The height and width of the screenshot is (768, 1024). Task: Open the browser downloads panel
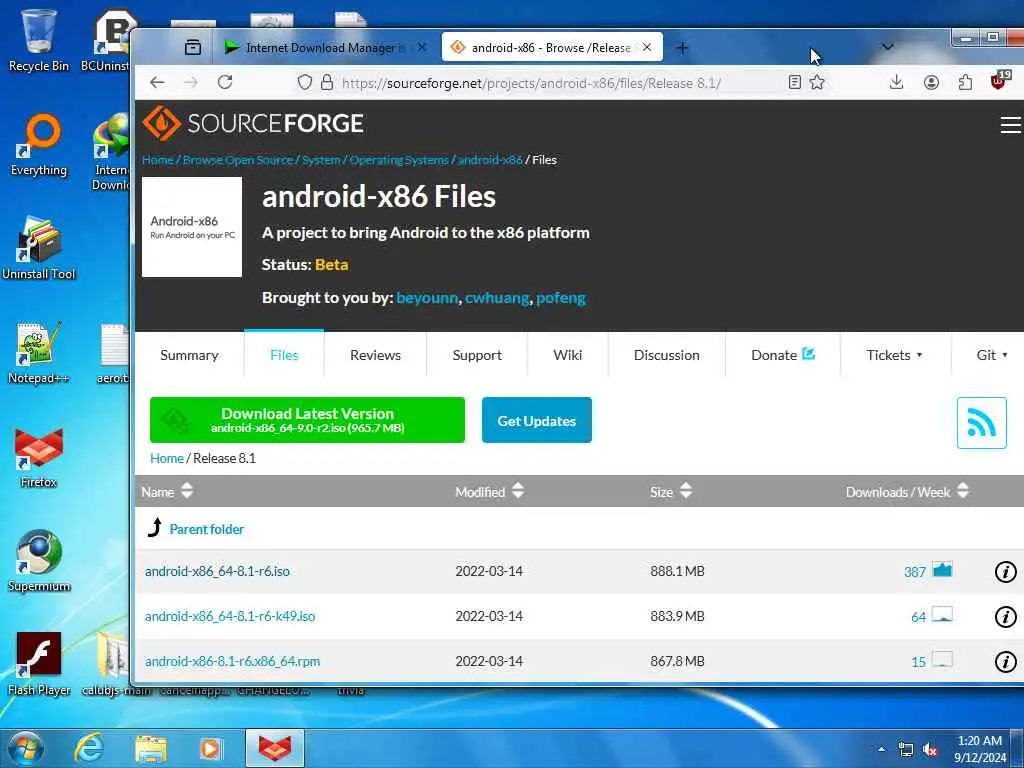point(897,82)
